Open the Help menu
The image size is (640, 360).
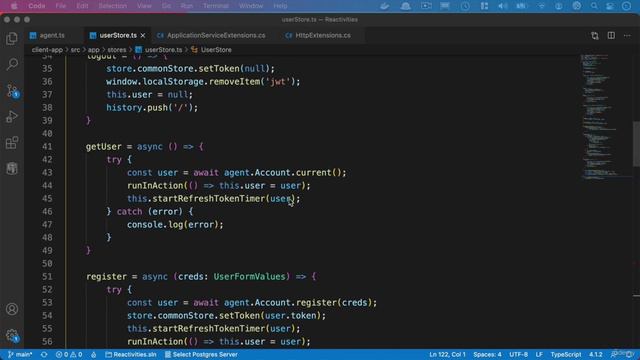click(280, 6)
